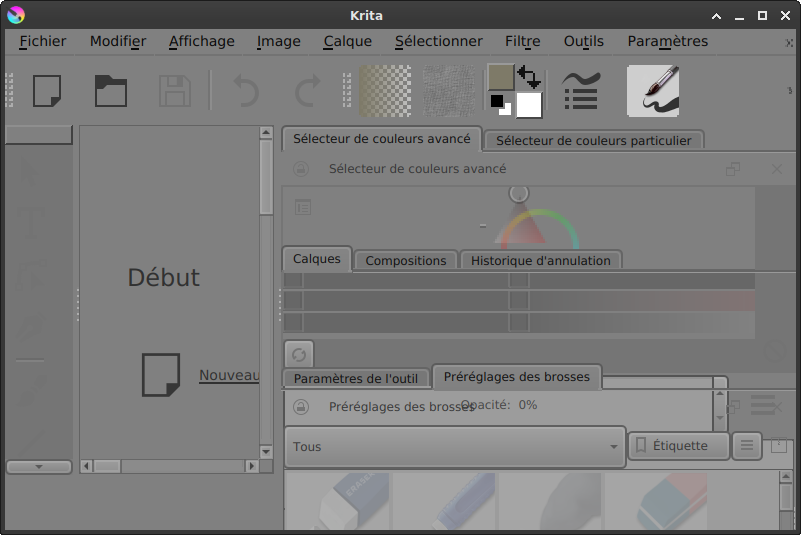This screenshot has height=535, width=801.
Task: Open the gradient fill chooser
Action: 385,91
